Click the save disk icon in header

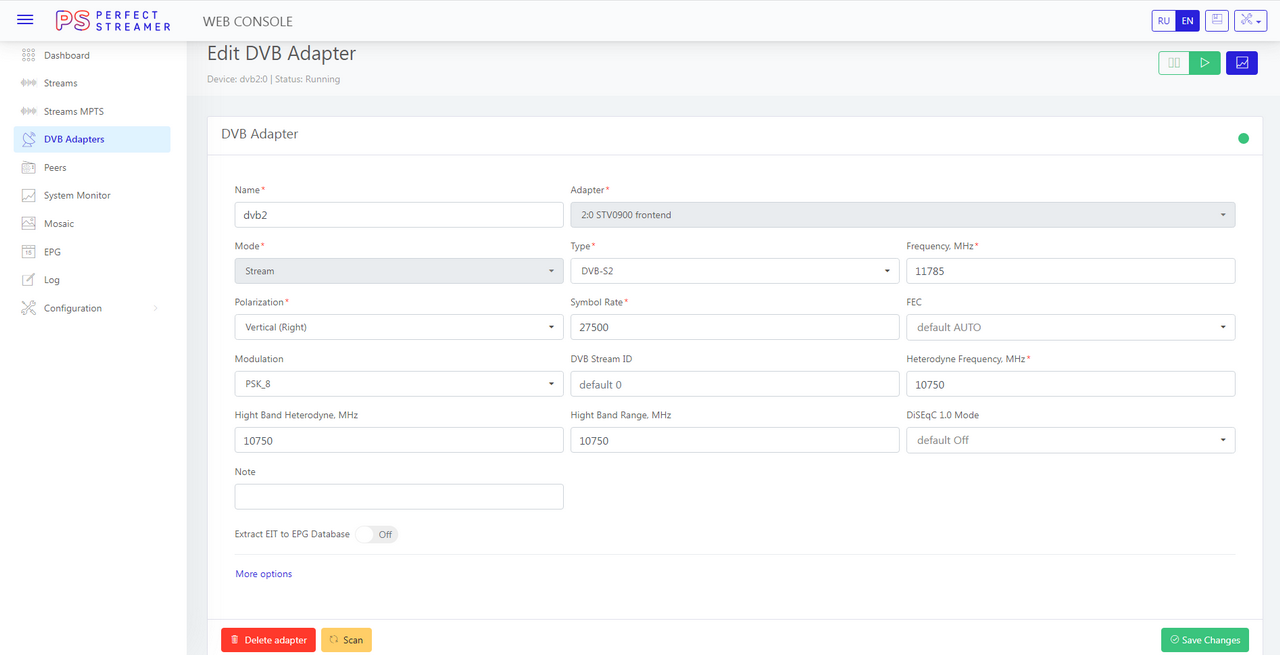point(1216,20)
